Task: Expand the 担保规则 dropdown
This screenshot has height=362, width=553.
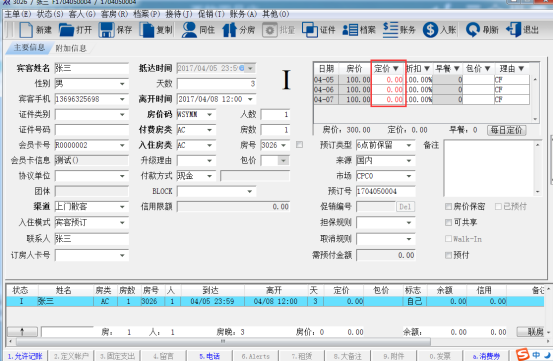Action: click(x=409, y=223)
